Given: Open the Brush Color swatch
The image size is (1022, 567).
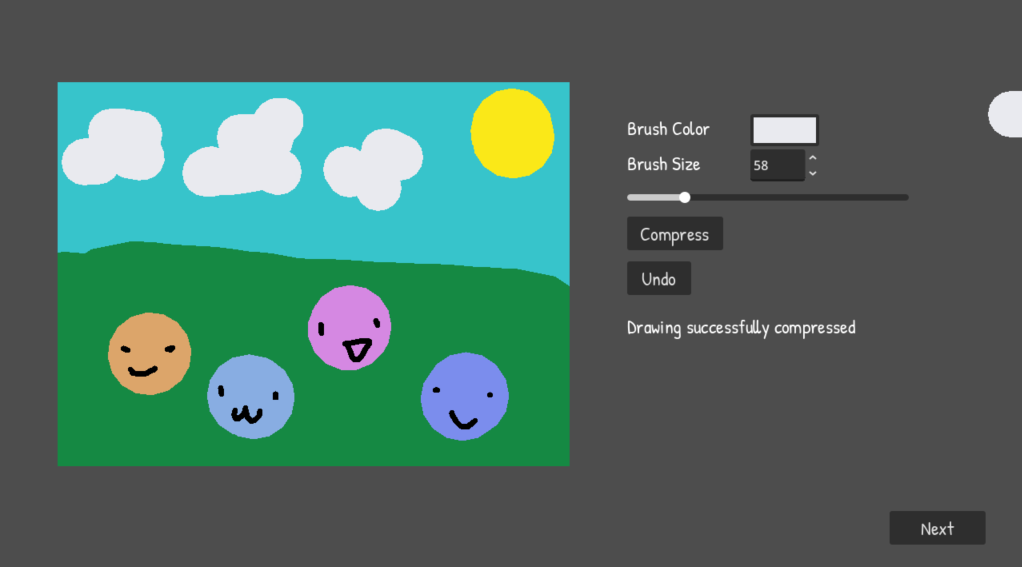Looking at the screenshot, I should click(784, 130).
